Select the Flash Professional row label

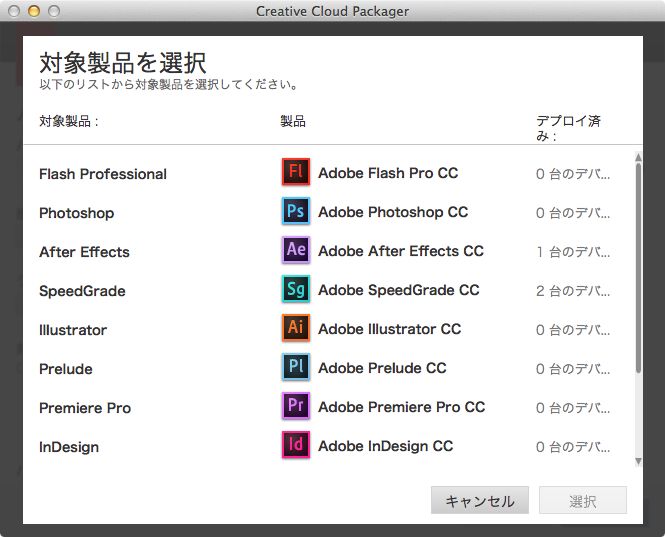[x=103, y=174]
